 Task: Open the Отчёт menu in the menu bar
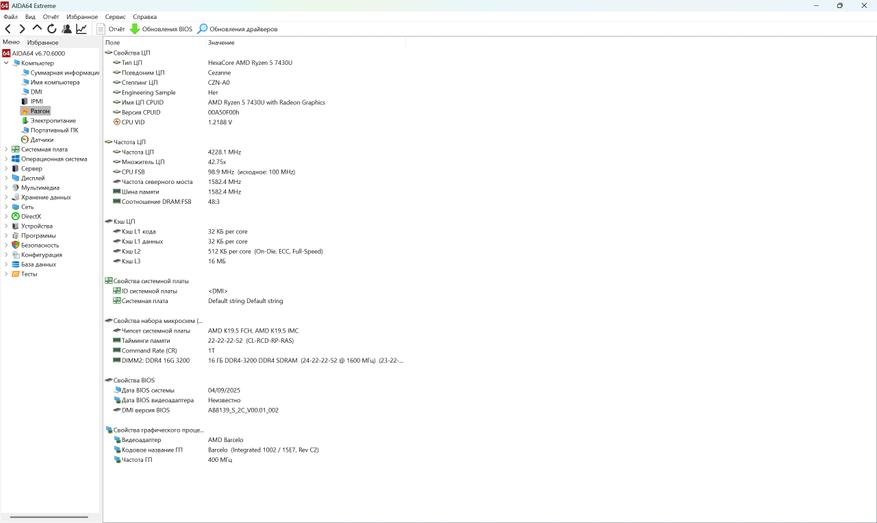pyautogui.click(x=51, y=17)
